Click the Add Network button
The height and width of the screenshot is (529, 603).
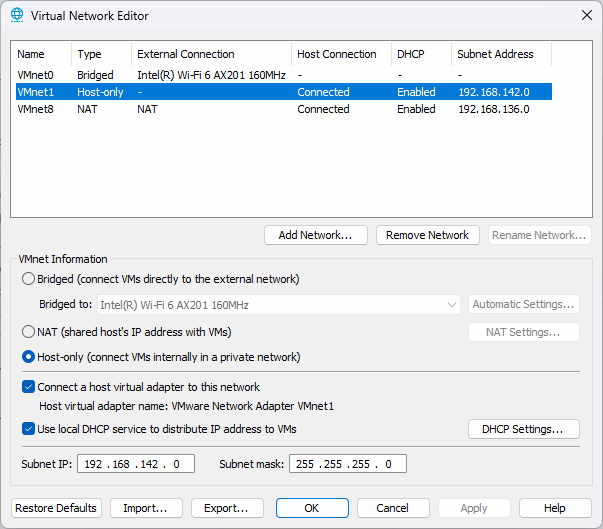tap(316, 235)
